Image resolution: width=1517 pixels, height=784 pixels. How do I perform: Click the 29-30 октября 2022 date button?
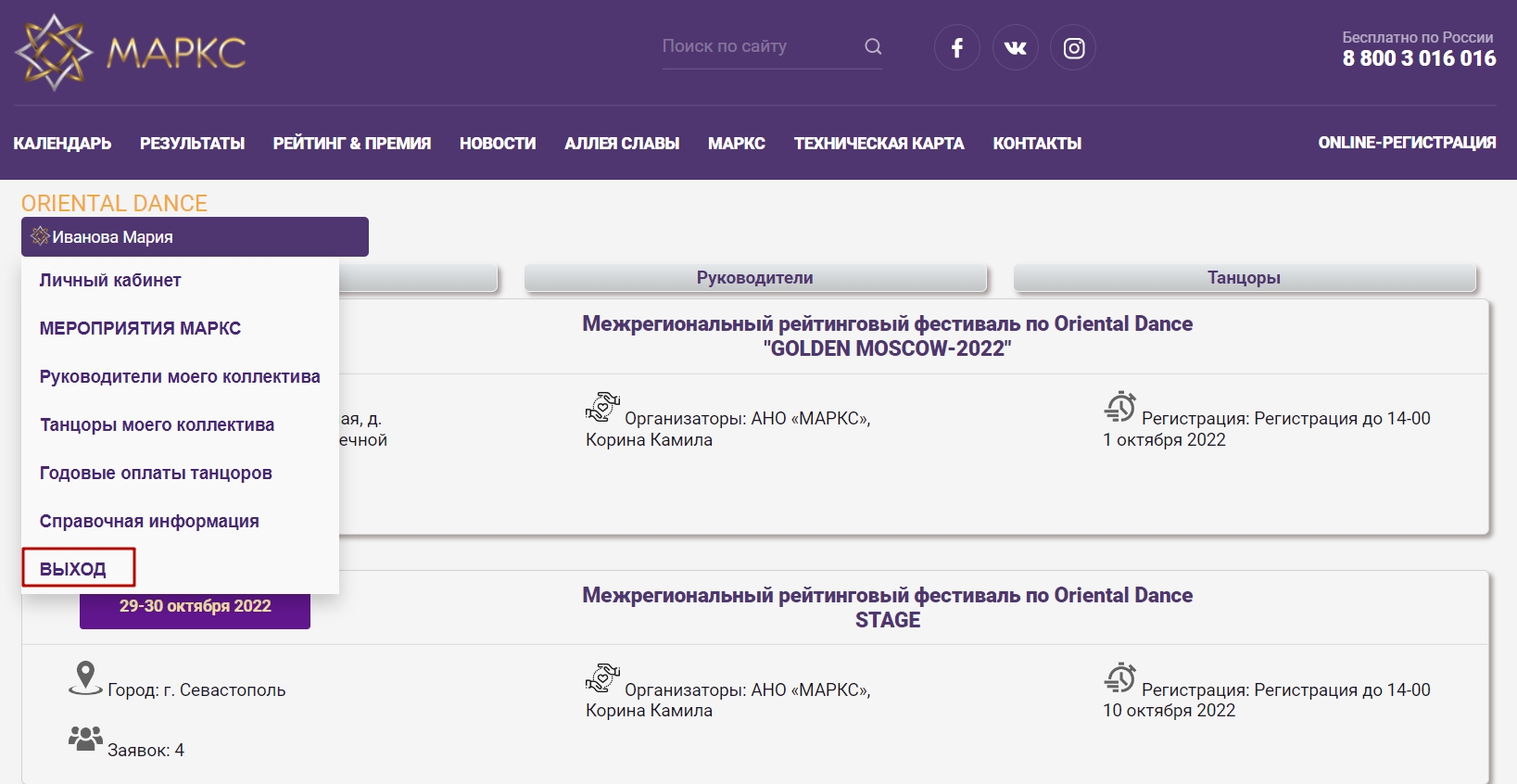[195, 609]
